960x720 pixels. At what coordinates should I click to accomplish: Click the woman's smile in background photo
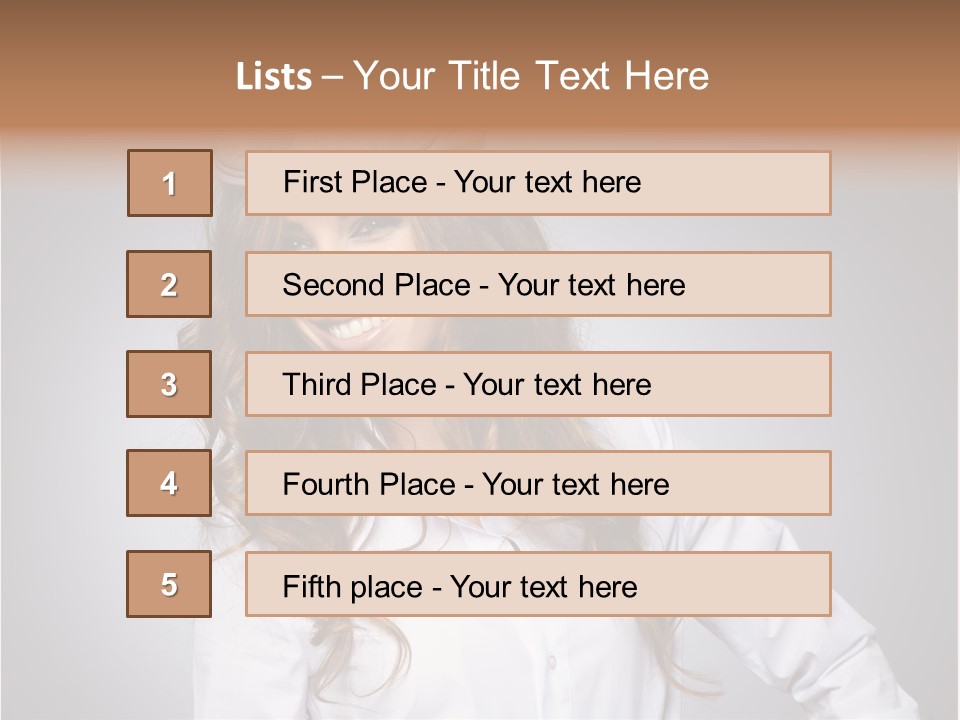358,329
